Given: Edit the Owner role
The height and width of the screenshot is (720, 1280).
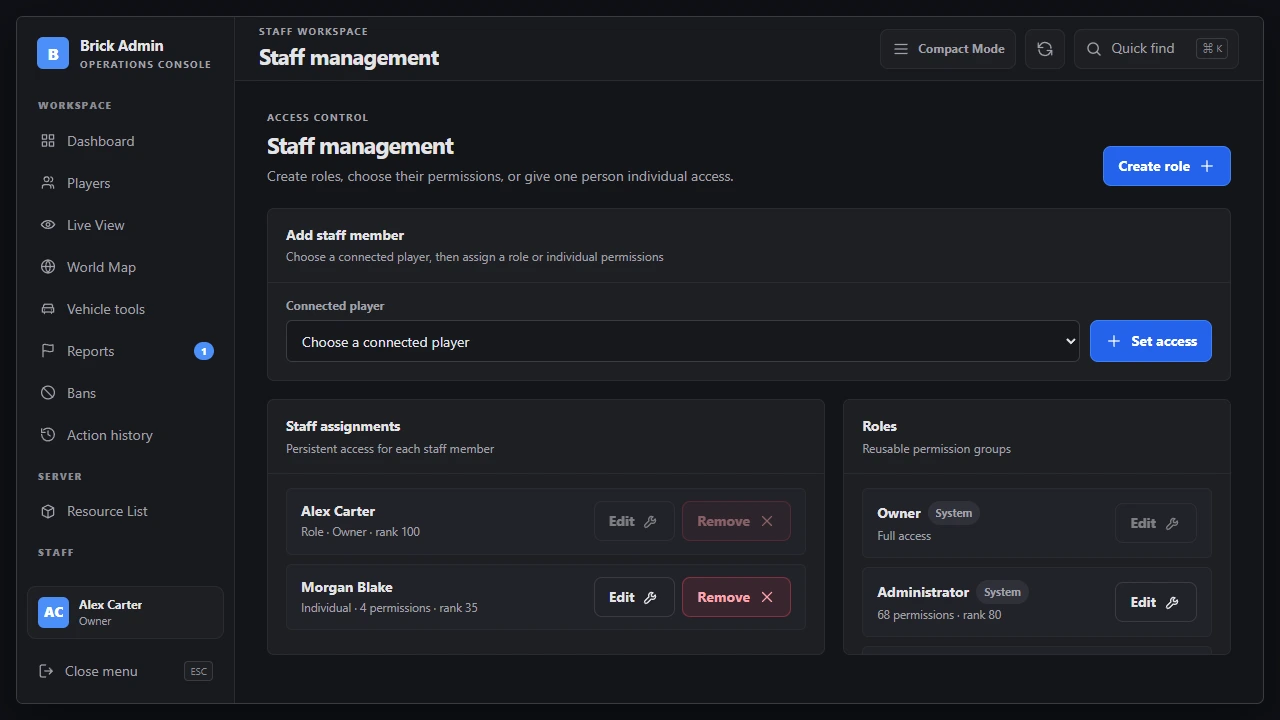Looking at the screenshot, I should 1156,523.
